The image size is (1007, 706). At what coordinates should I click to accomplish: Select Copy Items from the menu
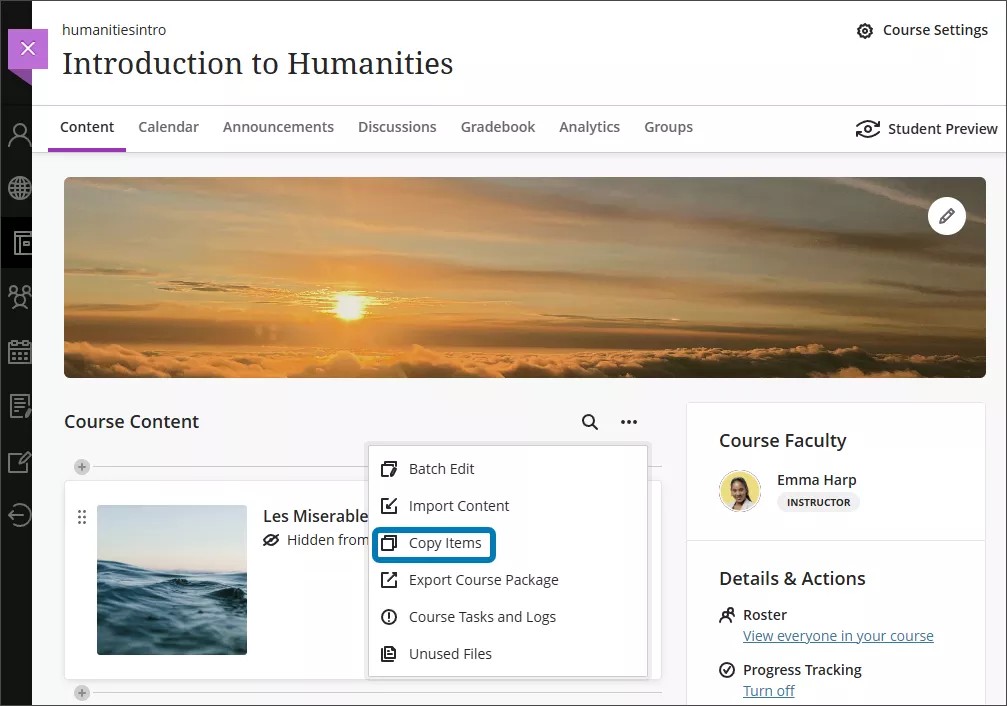coord(434,543)
